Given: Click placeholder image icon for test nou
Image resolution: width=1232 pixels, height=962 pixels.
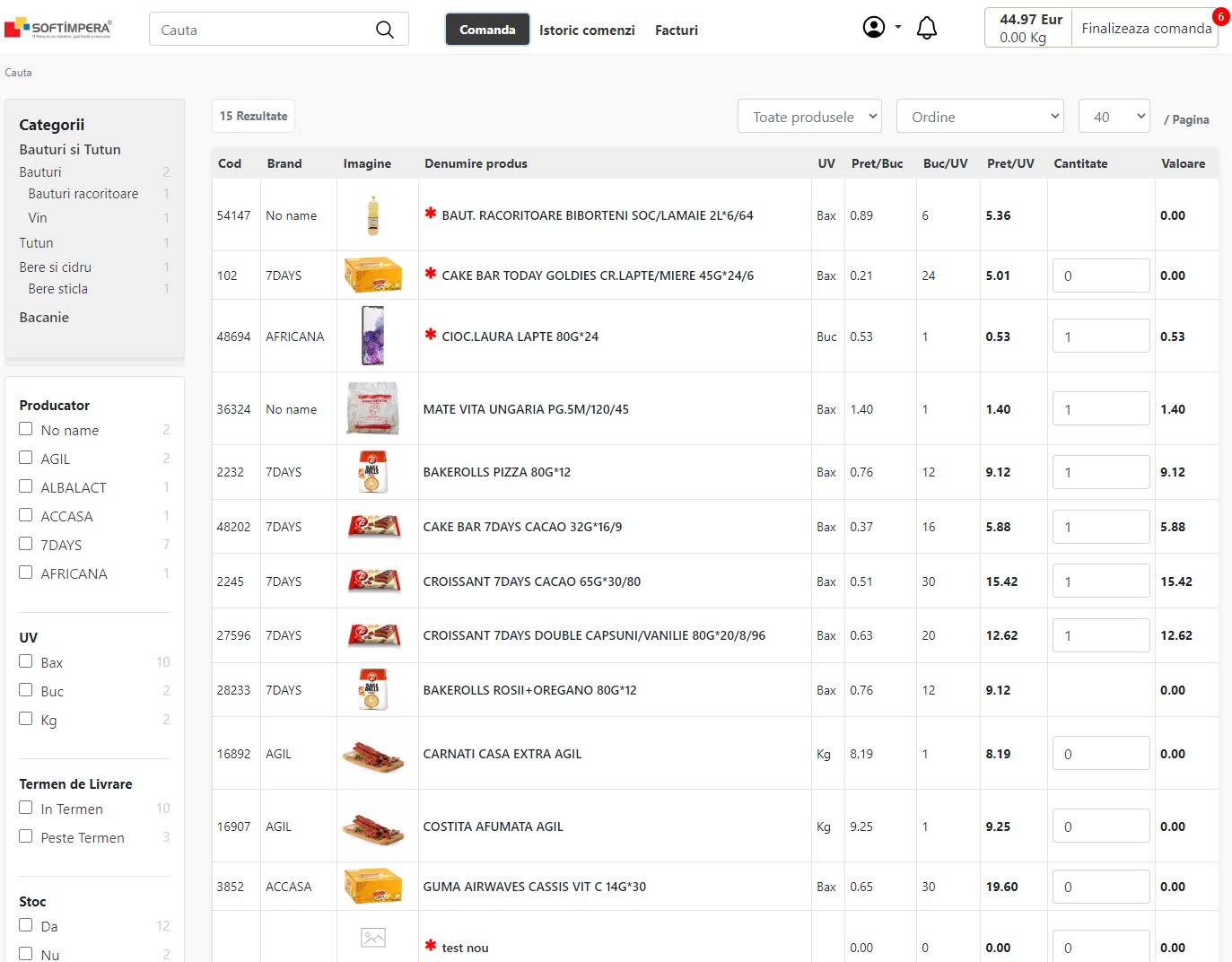Looking at the screenshot, I should click(x=373, y=938).
